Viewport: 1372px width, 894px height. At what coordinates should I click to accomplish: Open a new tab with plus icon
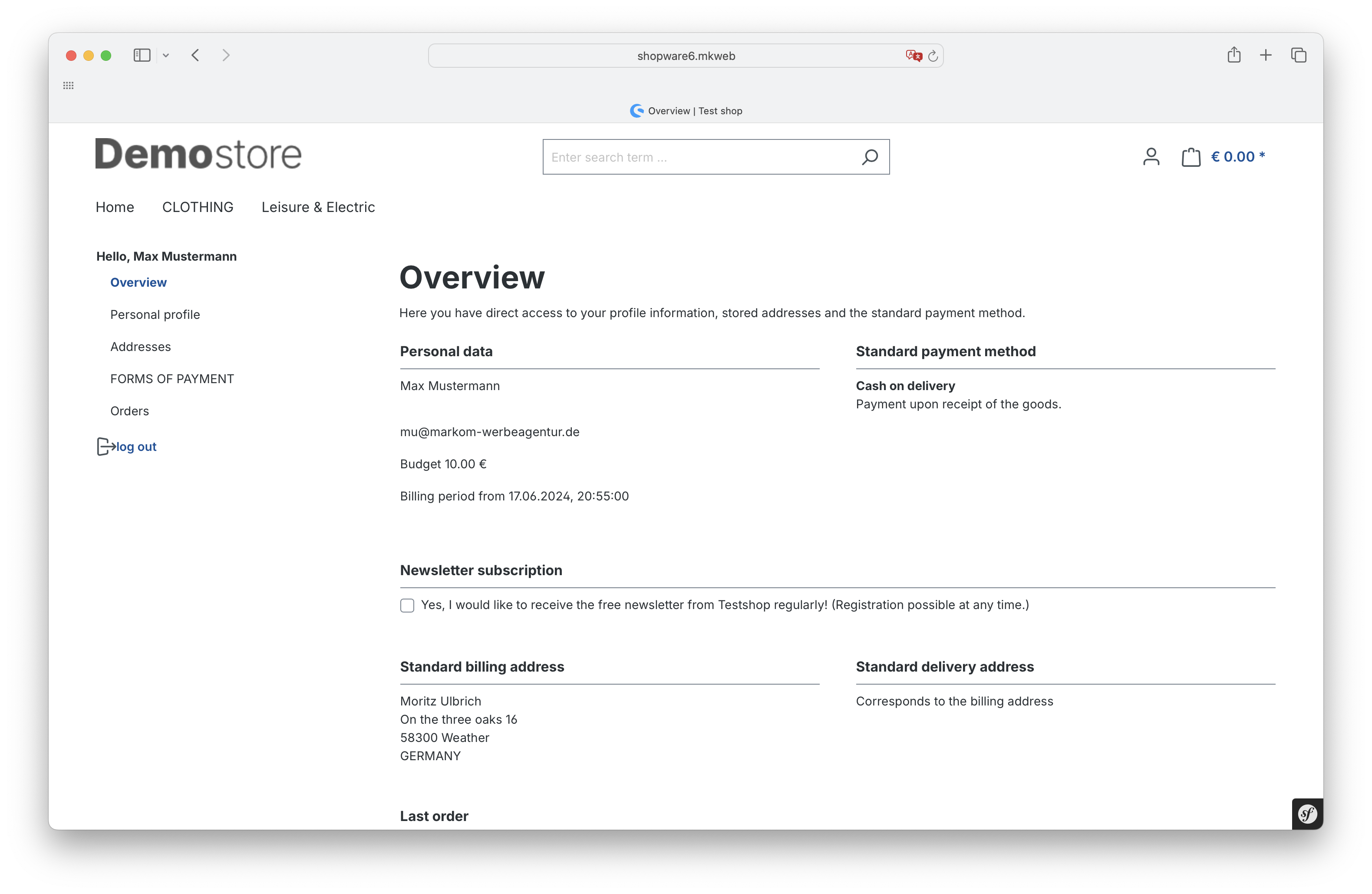(x=1265, y=55)
